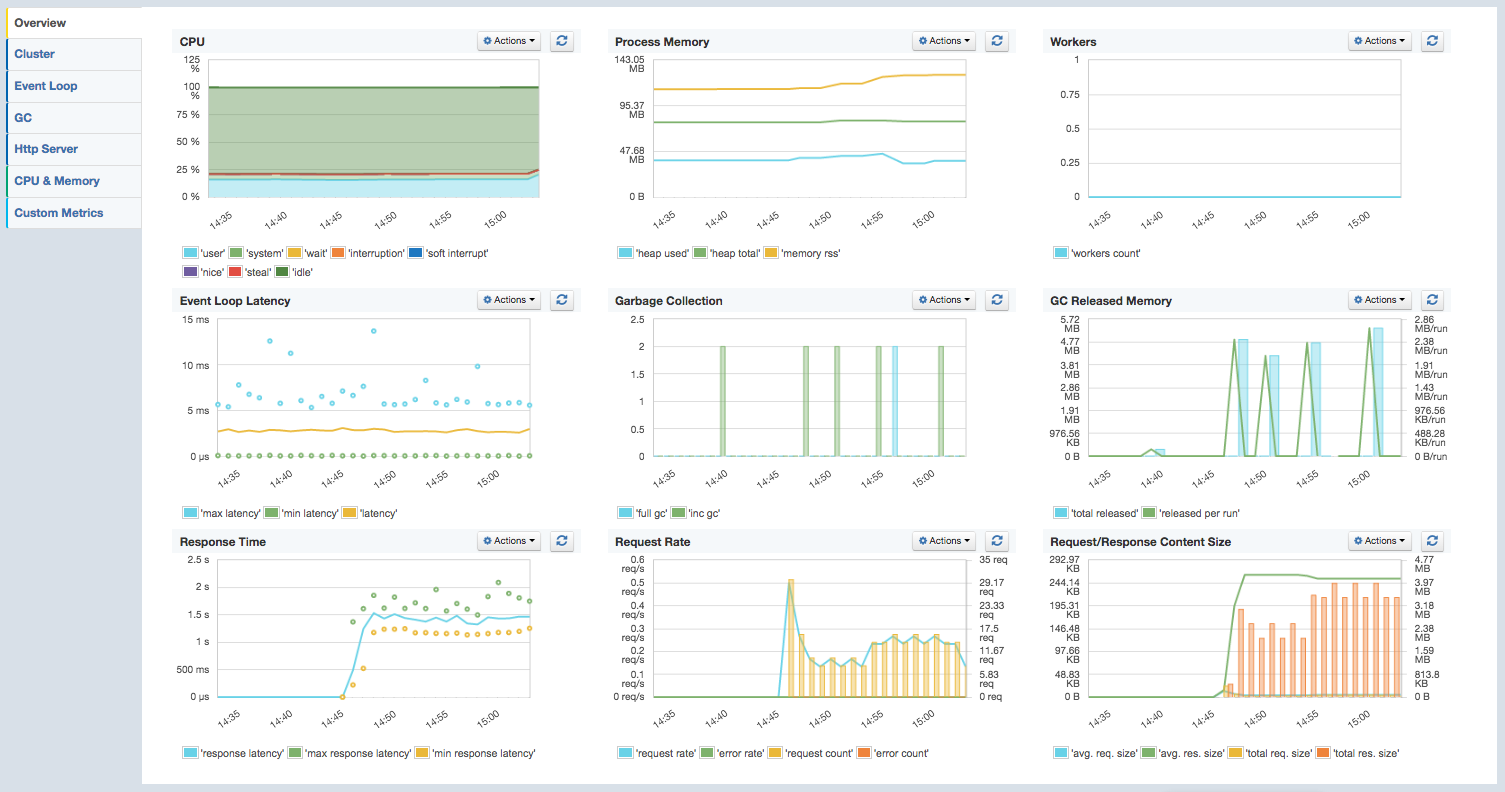This screenshot has width=1505, height=792.
Task: Toggle 'memory rss' legend entry
Action: [803, 254]
